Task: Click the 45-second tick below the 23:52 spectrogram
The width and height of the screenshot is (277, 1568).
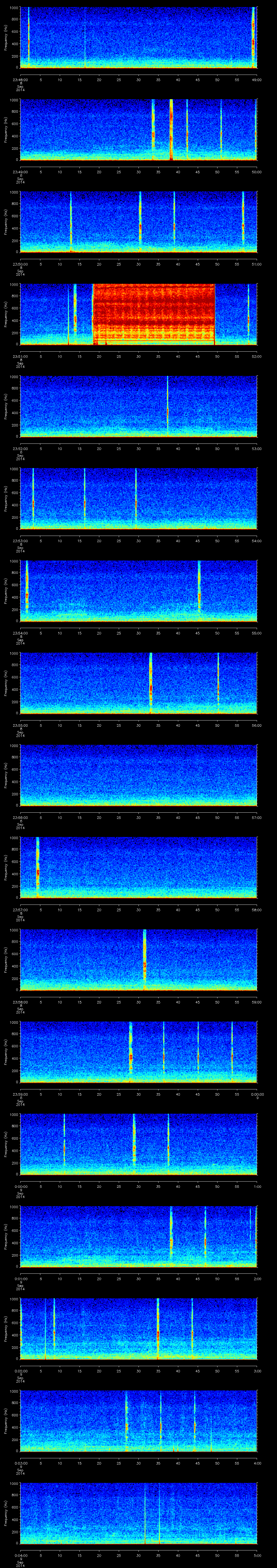Action: pos(197,448)
